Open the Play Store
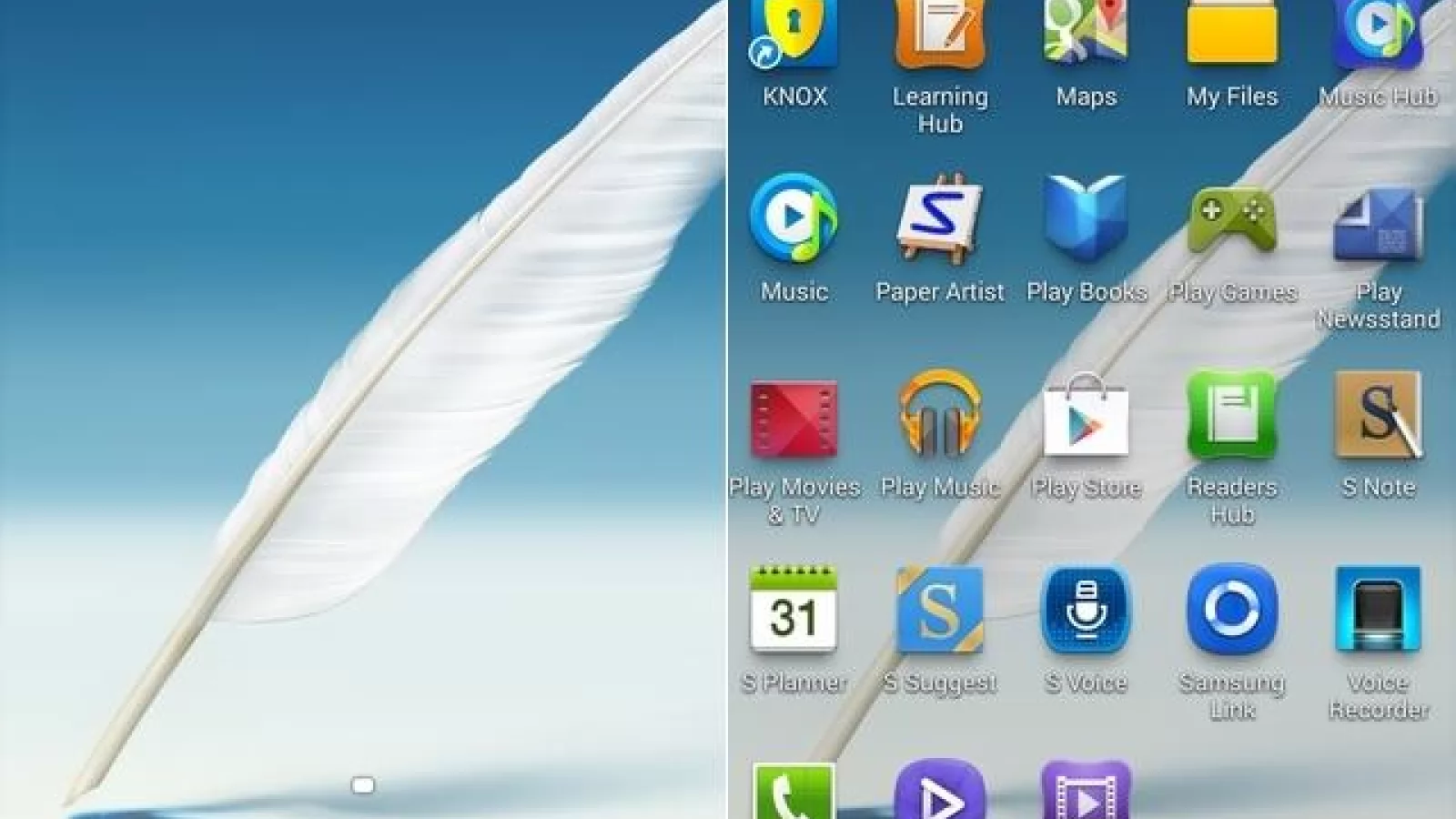The height and width of the screenshot is (819, 1456). click(x=1086, y=416)
